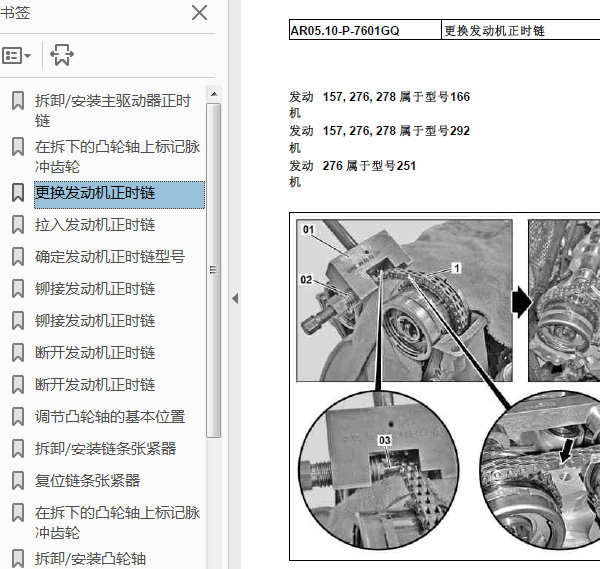600x569 pixels.
Task: Go to bookmark 拉入发动机正时链
Action: (95, 225)
